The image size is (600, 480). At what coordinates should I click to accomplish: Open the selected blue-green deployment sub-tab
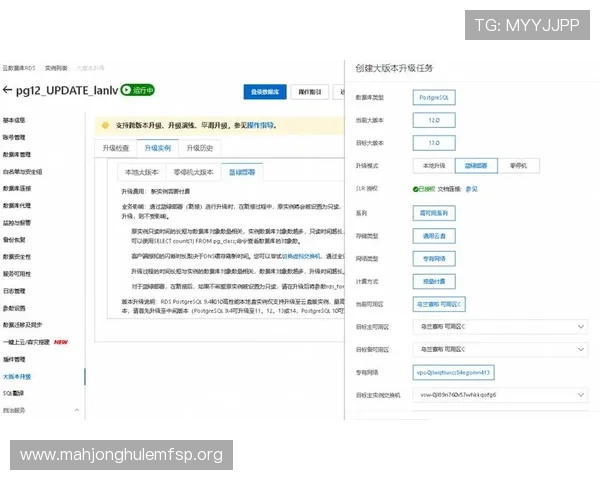(x=242, y=172)
